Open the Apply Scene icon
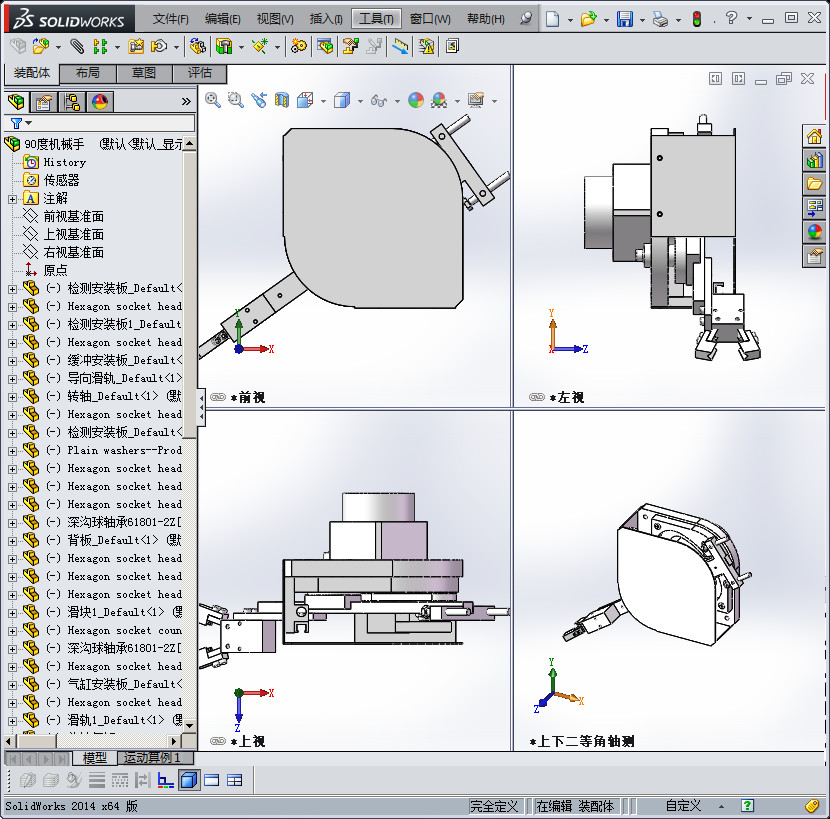This screenshot has height=819, width=830. click(x=439, y=100)
